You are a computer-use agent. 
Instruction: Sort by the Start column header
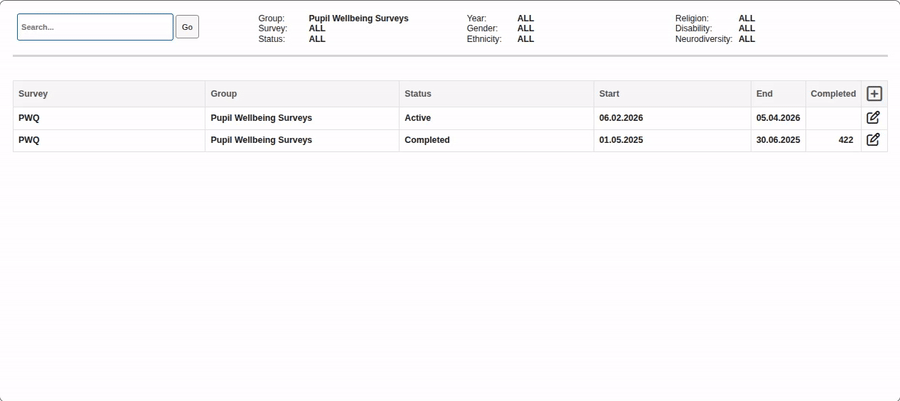609,94
